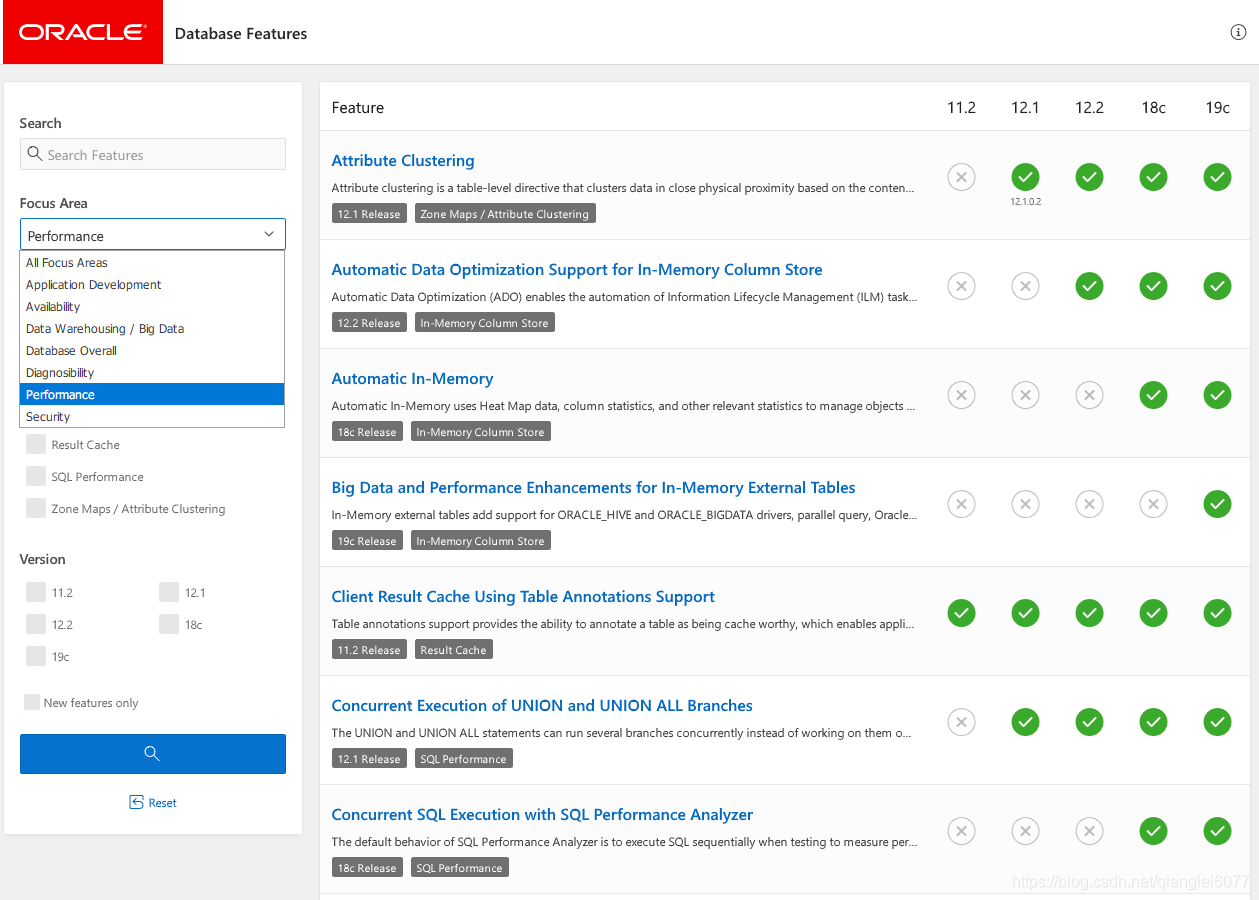Click SQL Performance tag under UNION feature
Screen dimensions: 1259x900
click(463, 759)
